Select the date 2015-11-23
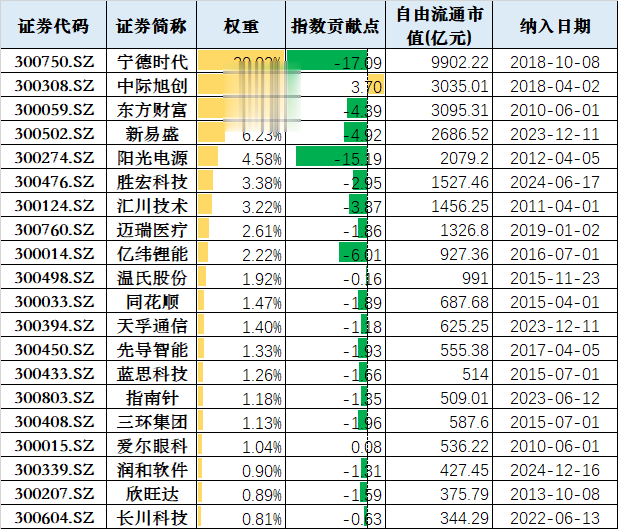 click(x=555, y=278)
